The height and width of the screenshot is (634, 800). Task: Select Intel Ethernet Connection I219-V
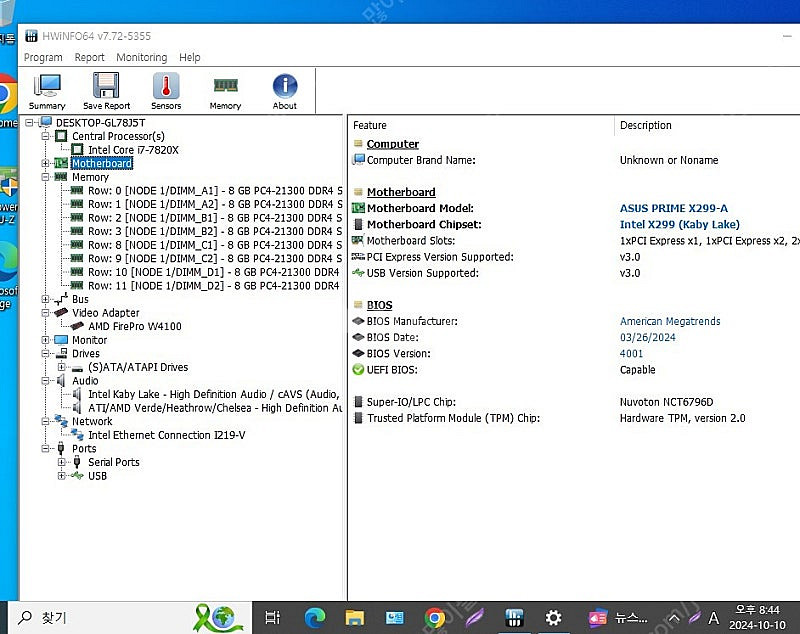click(166, 435)
